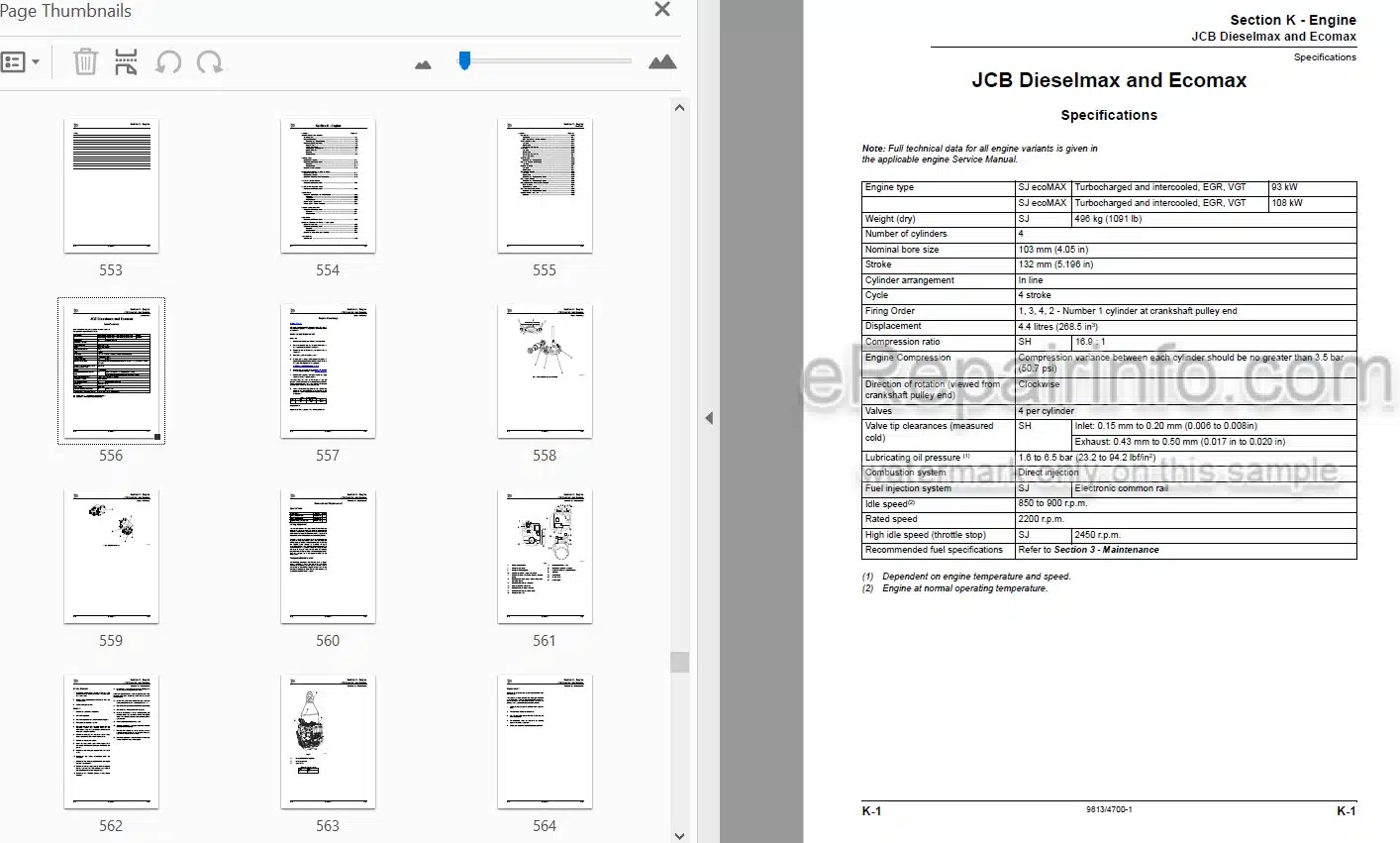Click '496 kg (1091 lb)' weight value
Image resolution: width=1400 pixels, height=843 pixels.
click(1108, 219)
